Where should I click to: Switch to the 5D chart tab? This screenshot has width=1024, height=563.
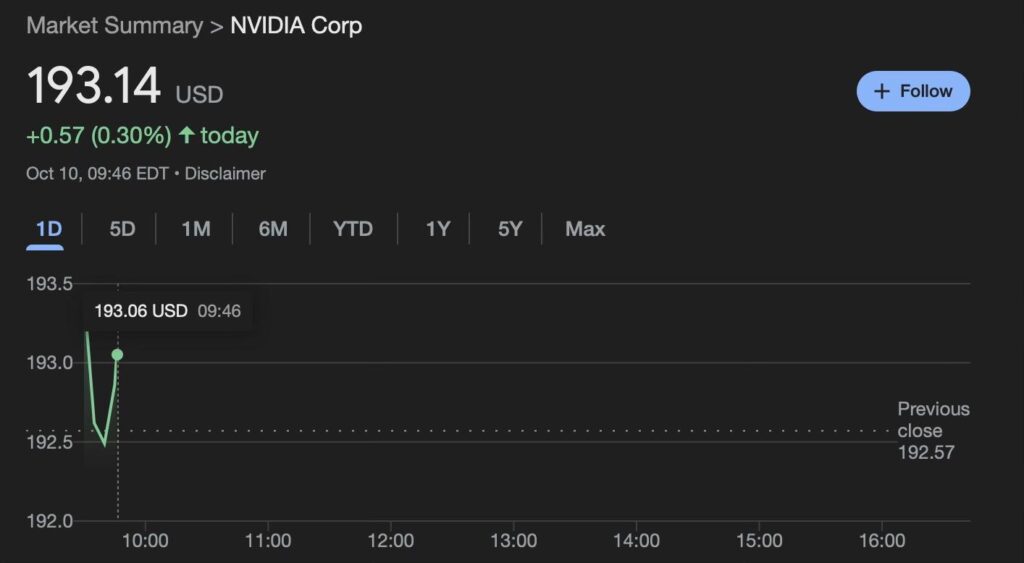click(x=122, y=229)
